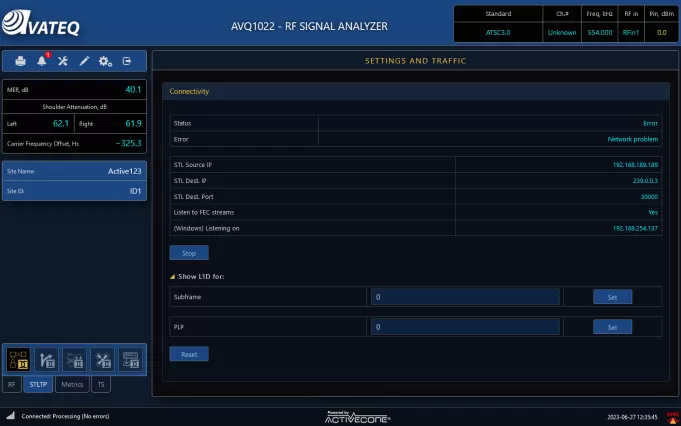681x426 pixels.
Task: Click the Network problem error text
Action: [633, 139]
